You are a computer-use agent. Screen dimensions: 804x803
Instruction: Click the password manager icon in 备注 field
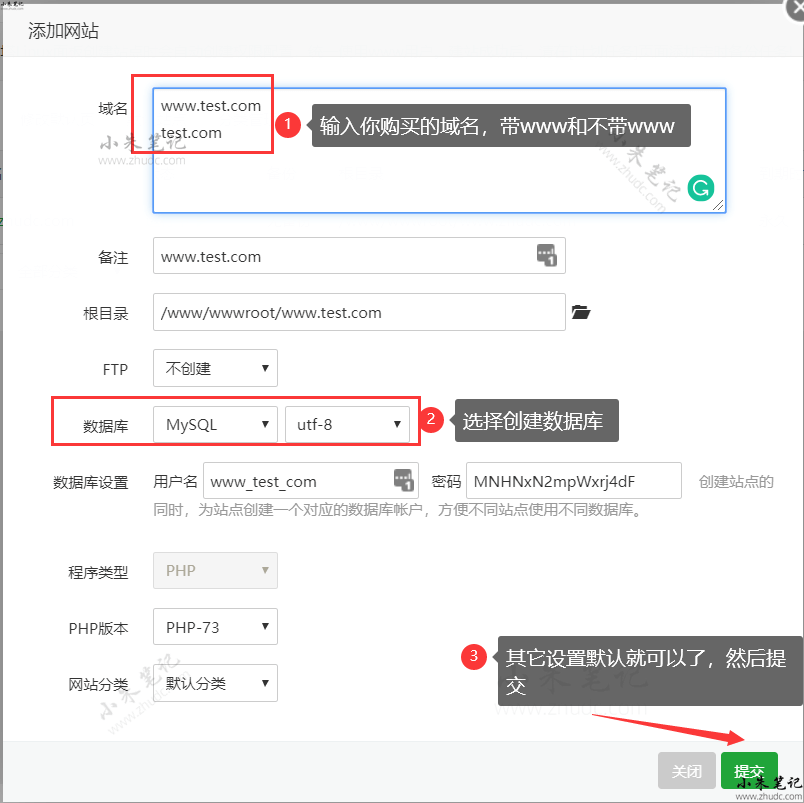[546, 255]
